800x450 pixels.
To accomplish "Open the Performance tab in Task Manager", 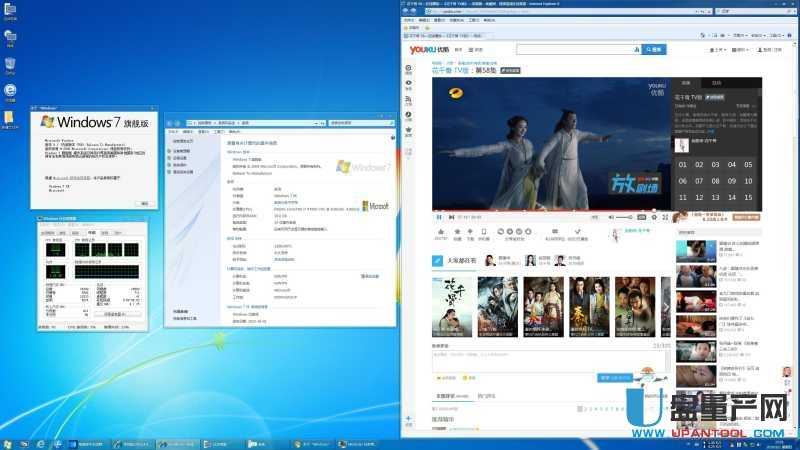I will pyautogui.click(x=91, y=233).
